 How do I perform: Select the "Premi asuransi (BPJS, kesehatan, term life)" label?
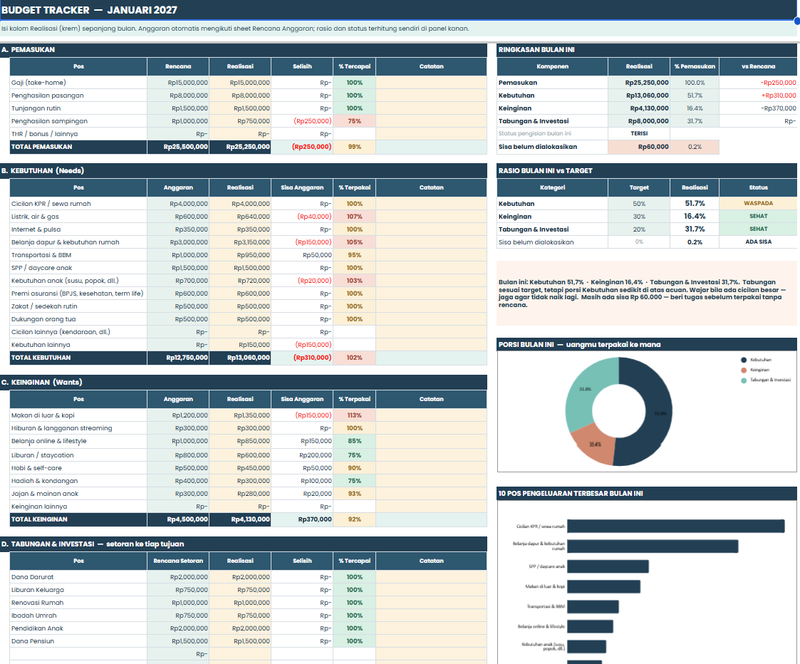coord(77,293)
